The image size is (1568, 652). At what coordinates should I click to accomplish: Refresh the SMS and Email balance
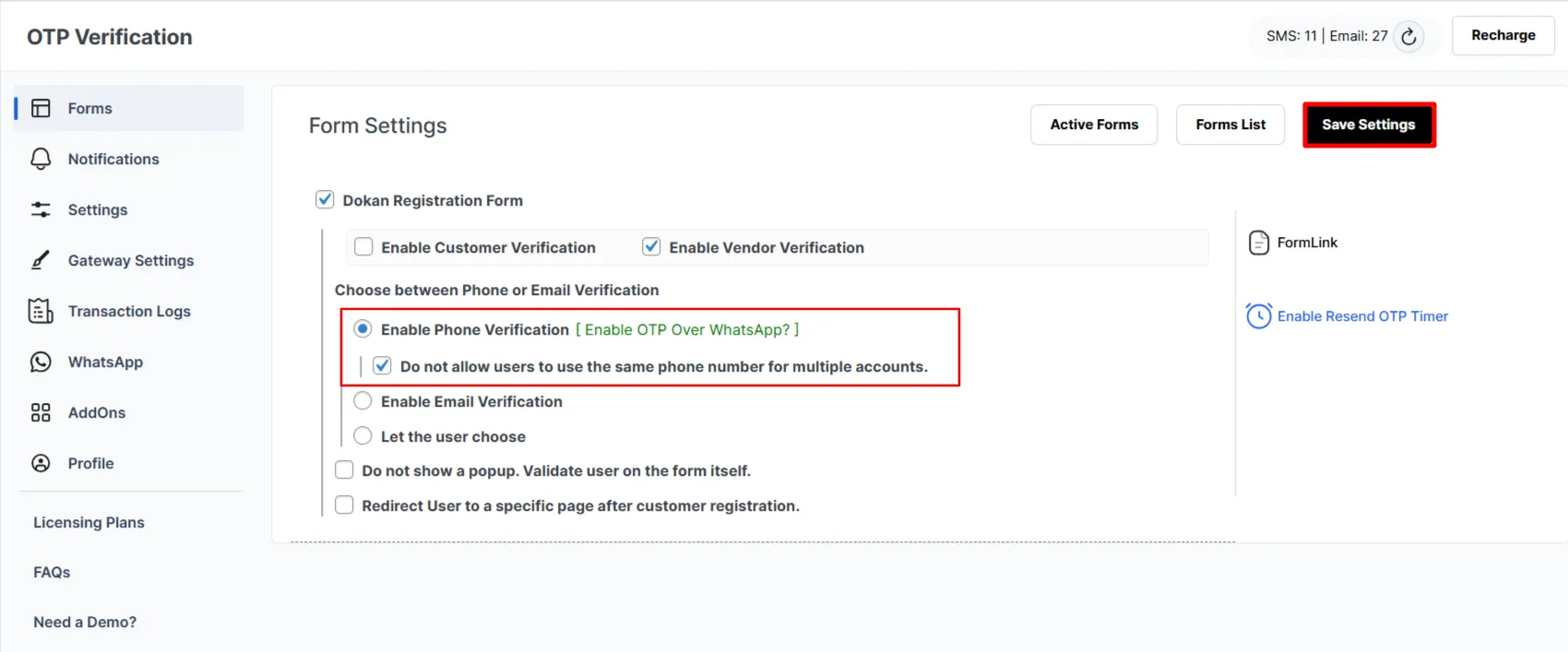tap(1408, 37)
